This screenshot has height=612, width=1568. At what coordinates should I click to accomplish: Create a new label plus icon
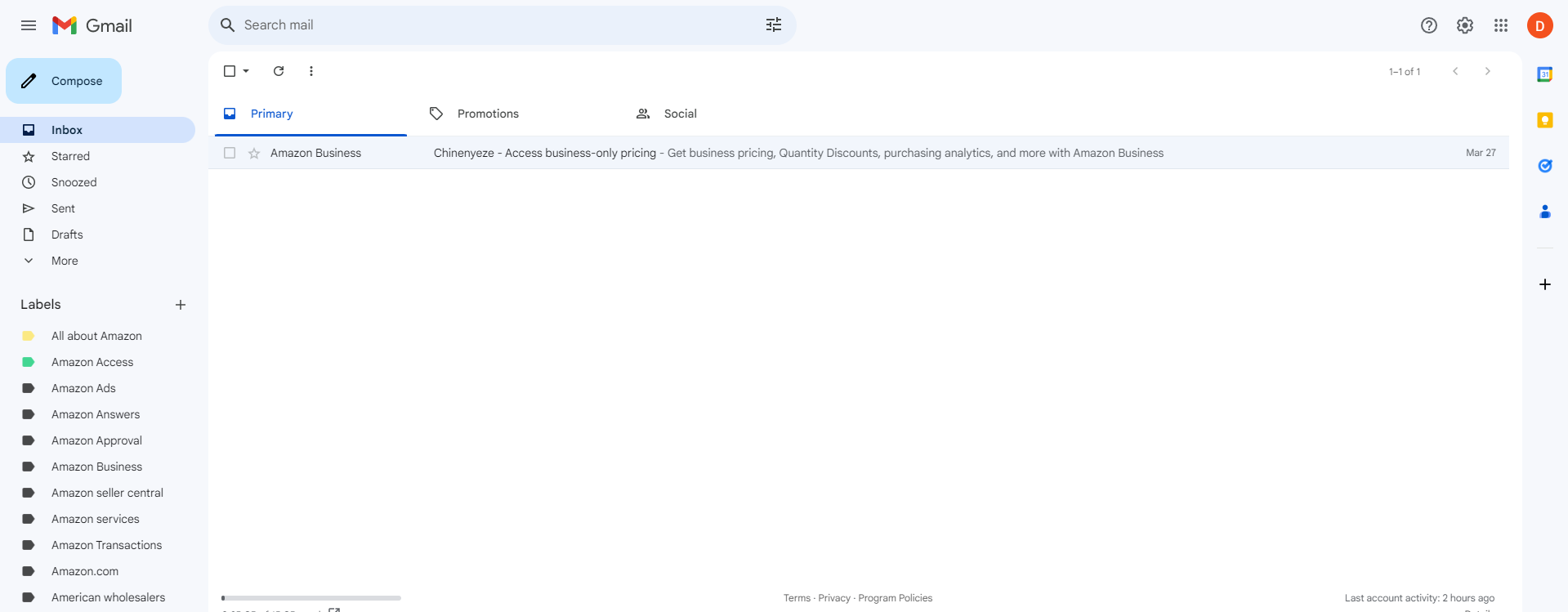click(181, 305)
